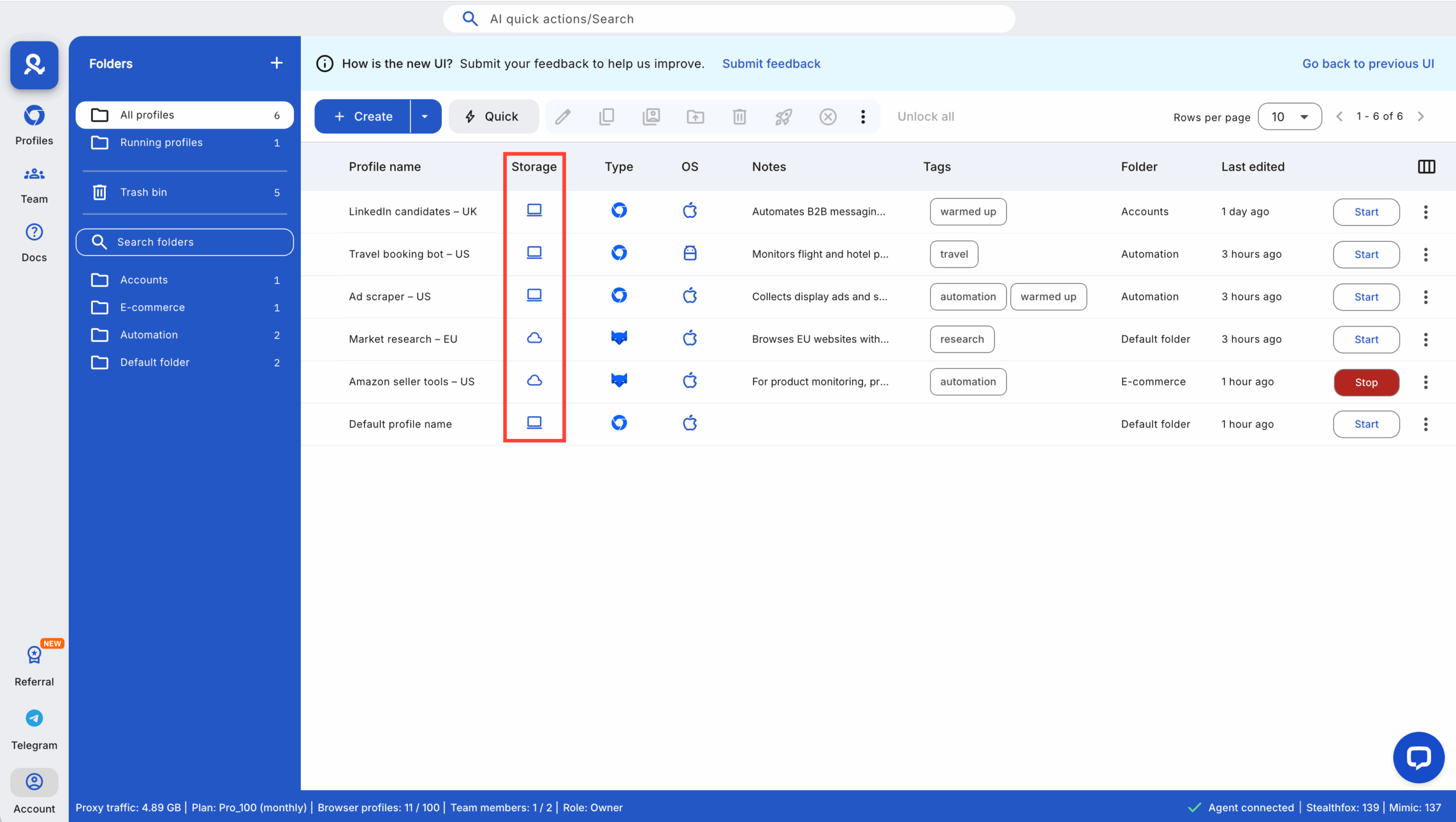Click the AI quick actions search bar

click(x=729, y=18)
